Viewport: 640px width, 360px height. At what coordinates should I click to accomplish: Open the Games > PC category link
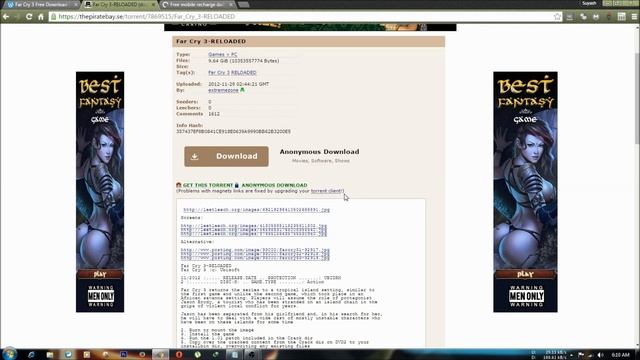click(222, 54)
